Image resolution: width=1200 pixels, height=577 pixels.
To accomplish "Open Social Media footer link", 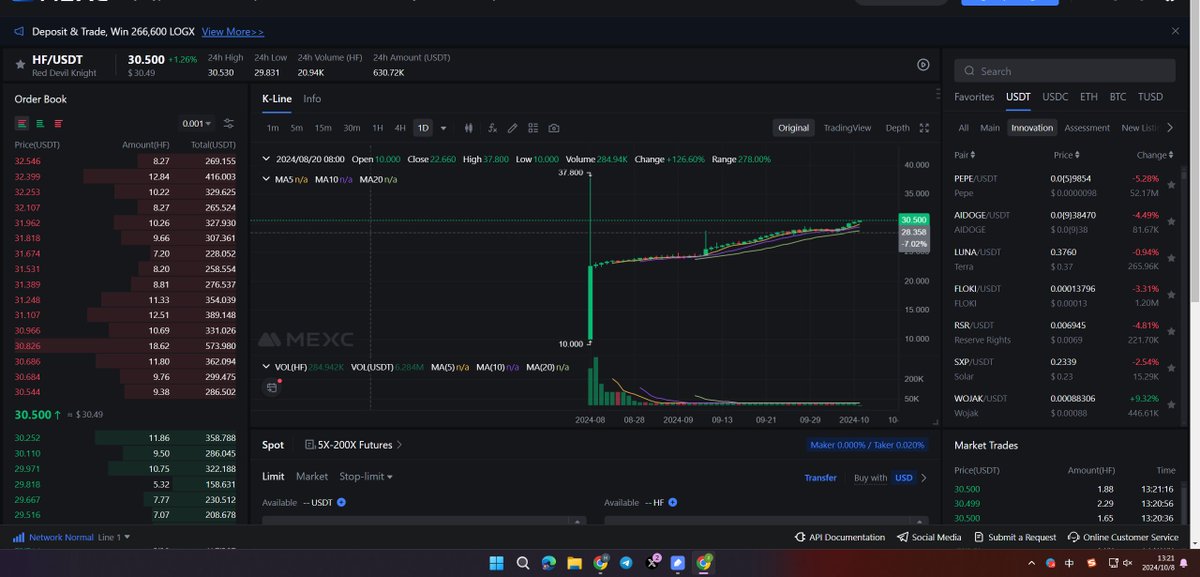I will [x=929, y=537].
